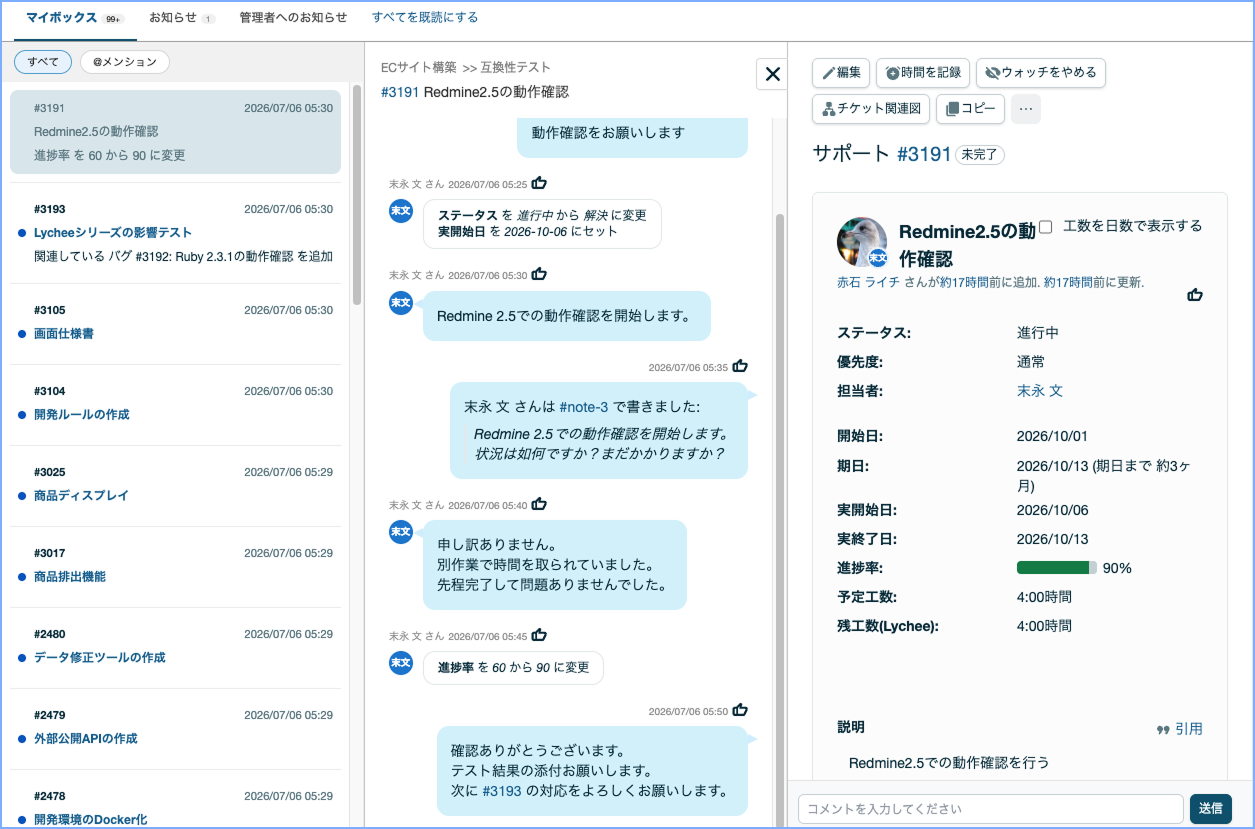Image resolution: width=1255 pixels, height=829 pixels.
Task: Click 末文 avatar beside 05:25 entry
Action: click(400, 210)
